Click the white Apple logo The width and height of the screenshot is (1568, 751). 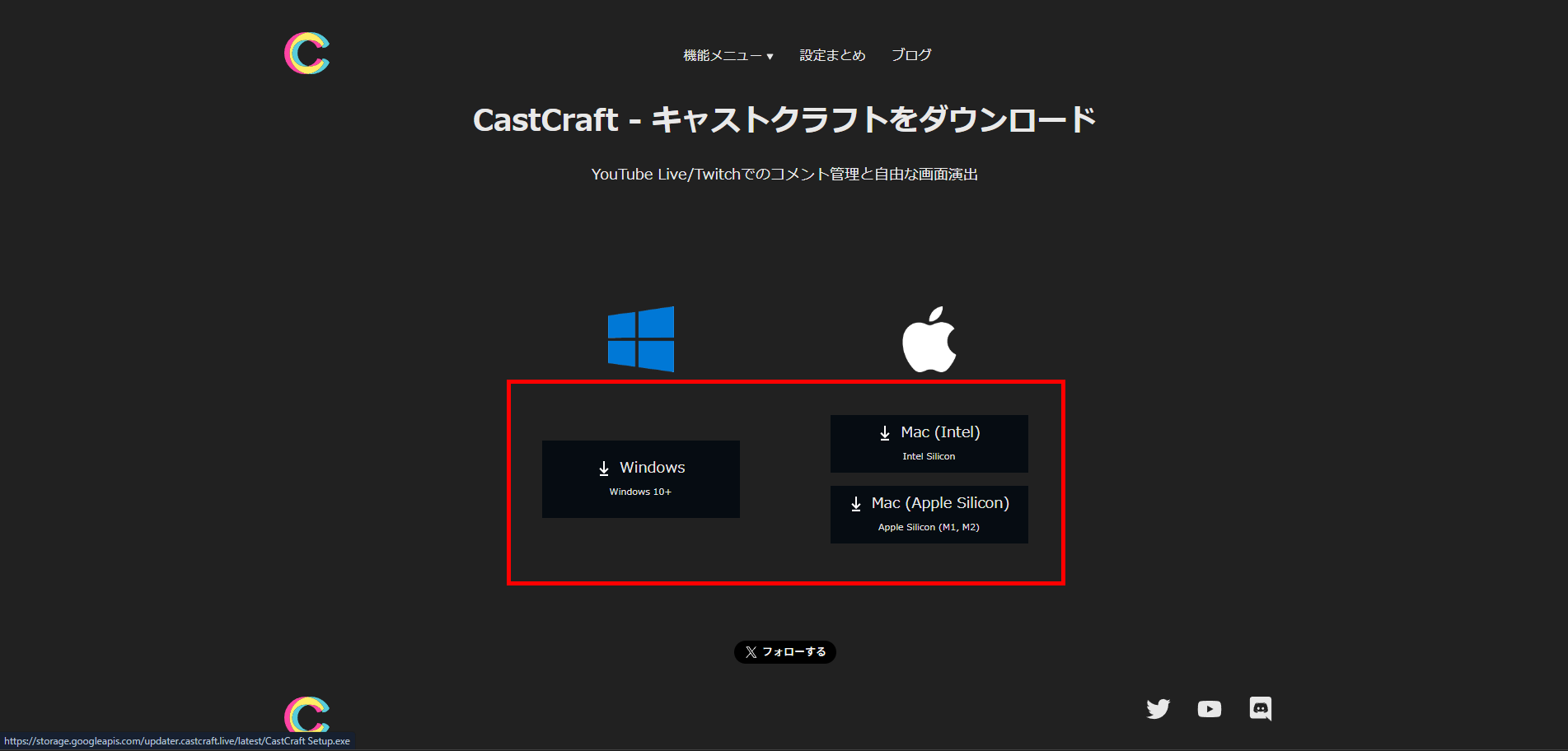pos(929,339)
